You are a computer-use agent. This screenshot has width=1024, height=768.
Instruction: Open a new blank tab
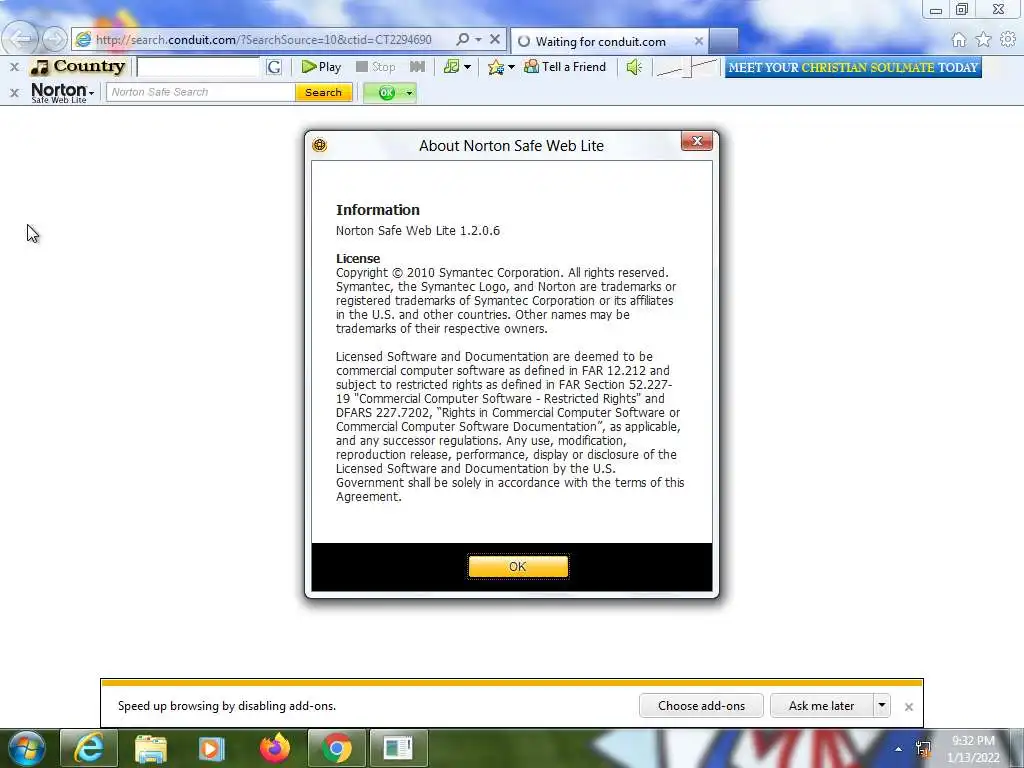coord(724,41)
